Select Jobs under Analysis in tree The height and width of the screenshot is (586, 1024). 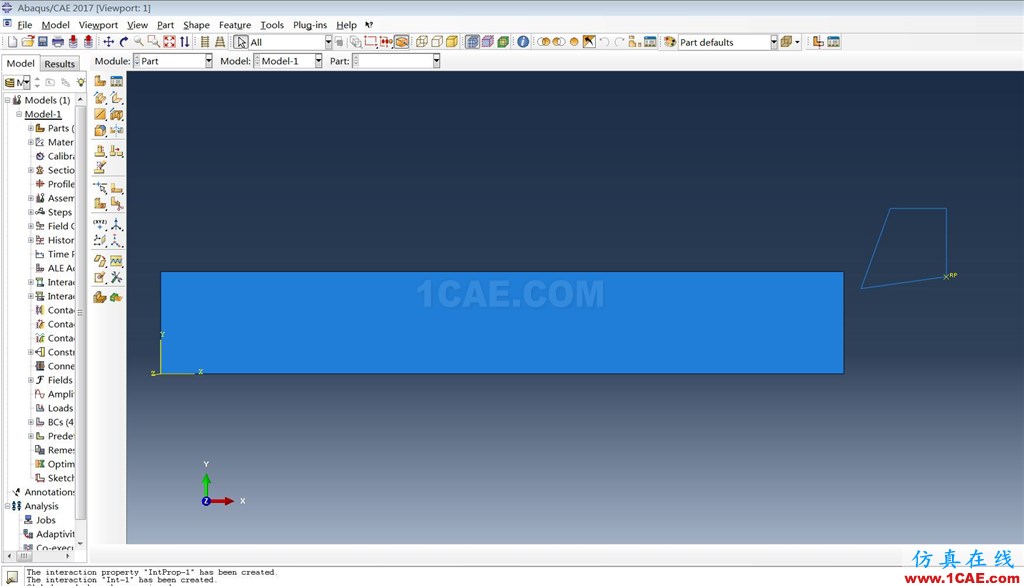point(46,520)
